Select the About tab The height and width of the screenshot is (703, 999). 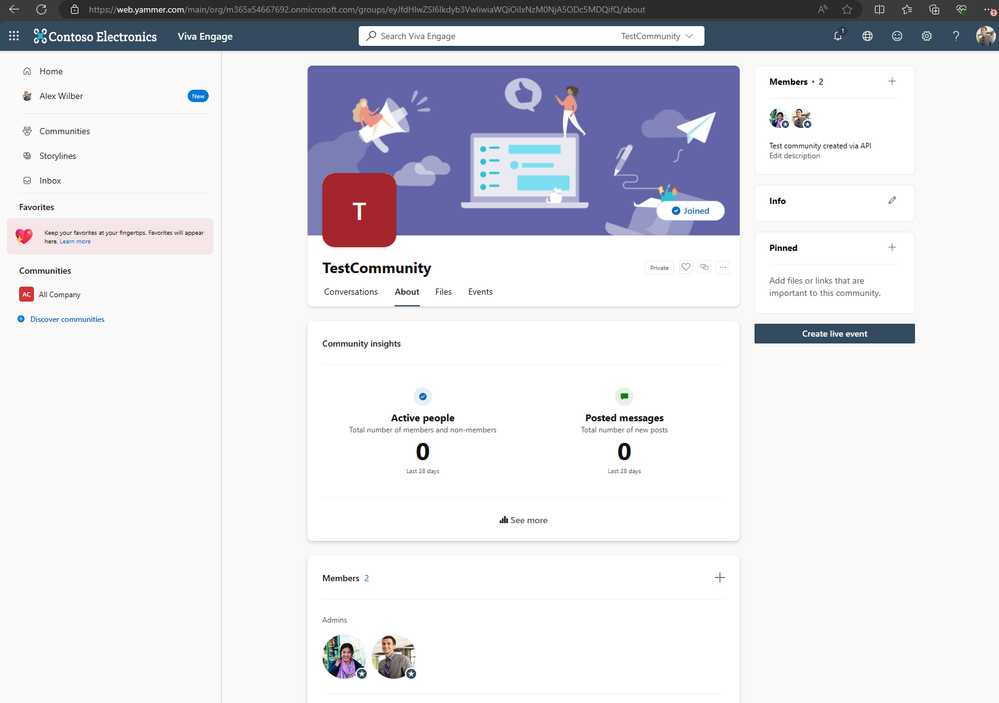click(407, 292)
